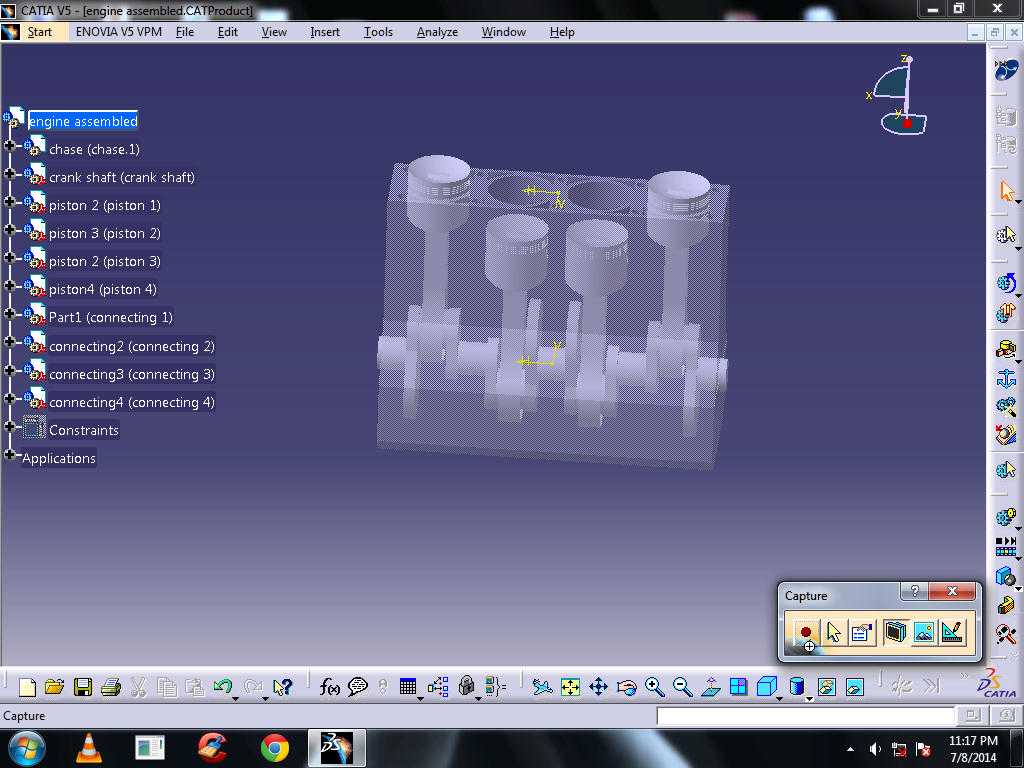Image resolution: width=1024 pixels, height=768 pixels.
Task: Activate the What's This help cursor icon
Action: point(283,687)
